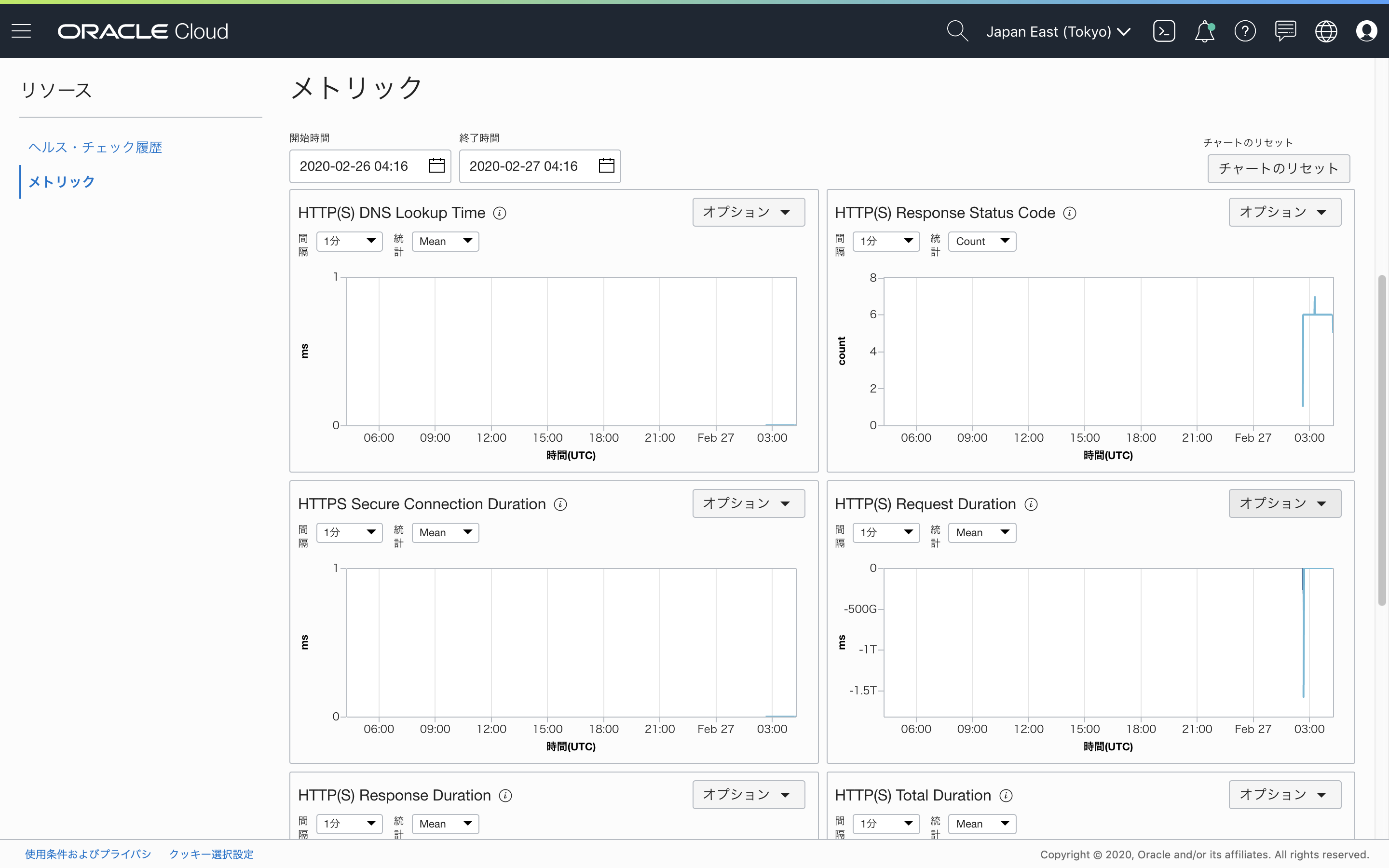The image size is (1389, 868).
Task: Open Mean dropdown in Secure Connection Duration chart
Action: [x=446, y=532]
